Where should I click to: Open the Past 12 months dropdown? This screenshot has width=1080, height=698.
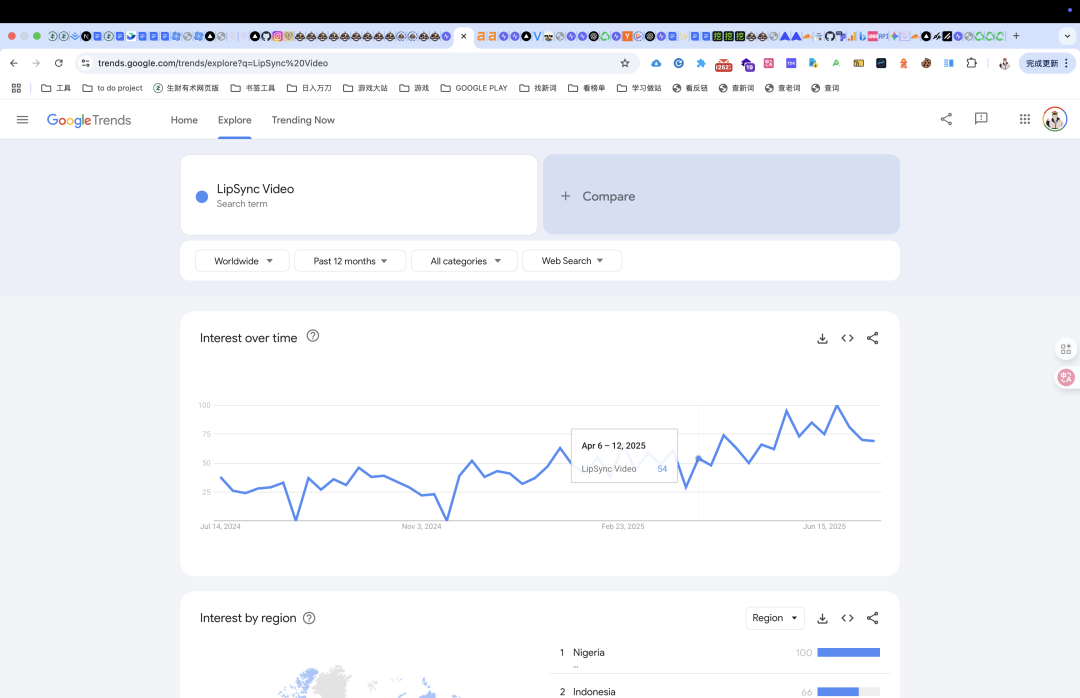tap(350, 261)
